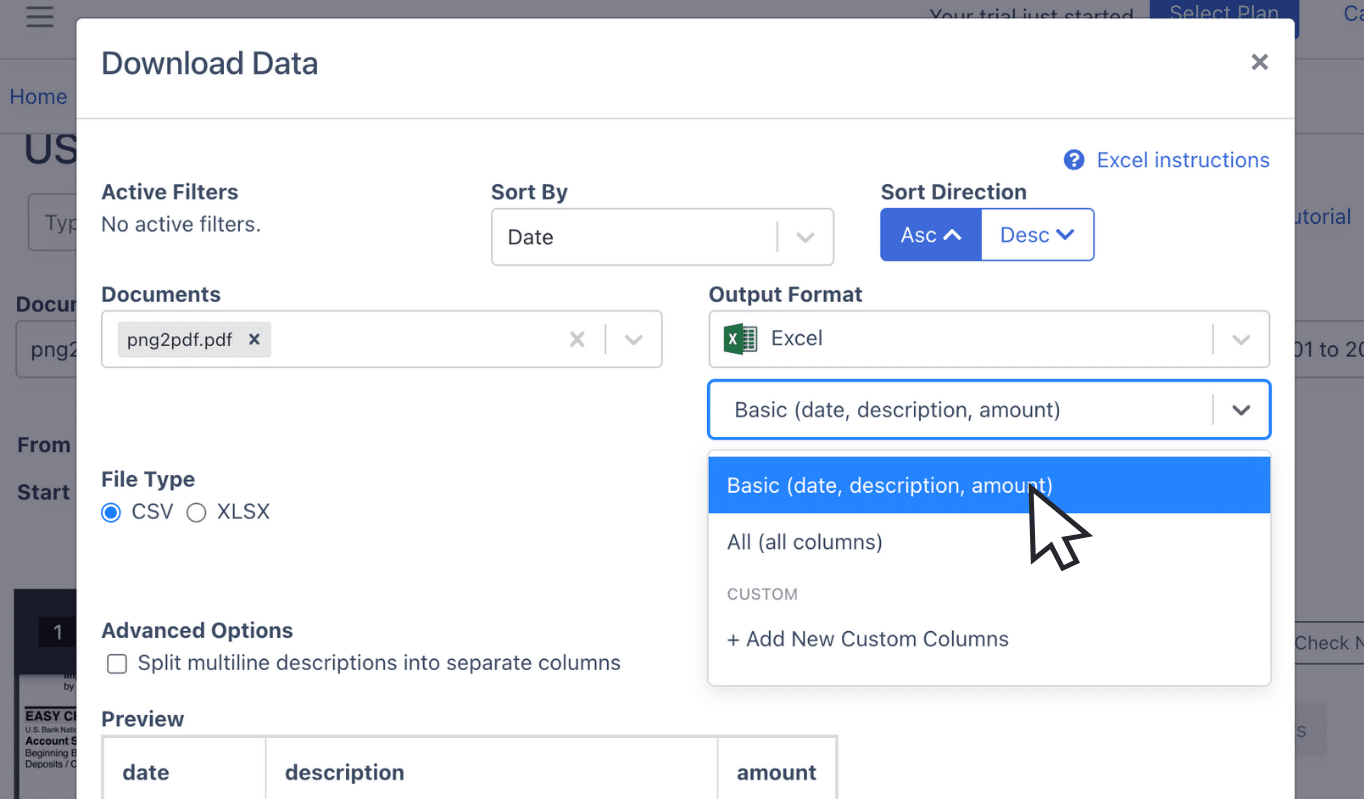Remove png2pdf.pdf tag from Documents

tap(254, 340)
